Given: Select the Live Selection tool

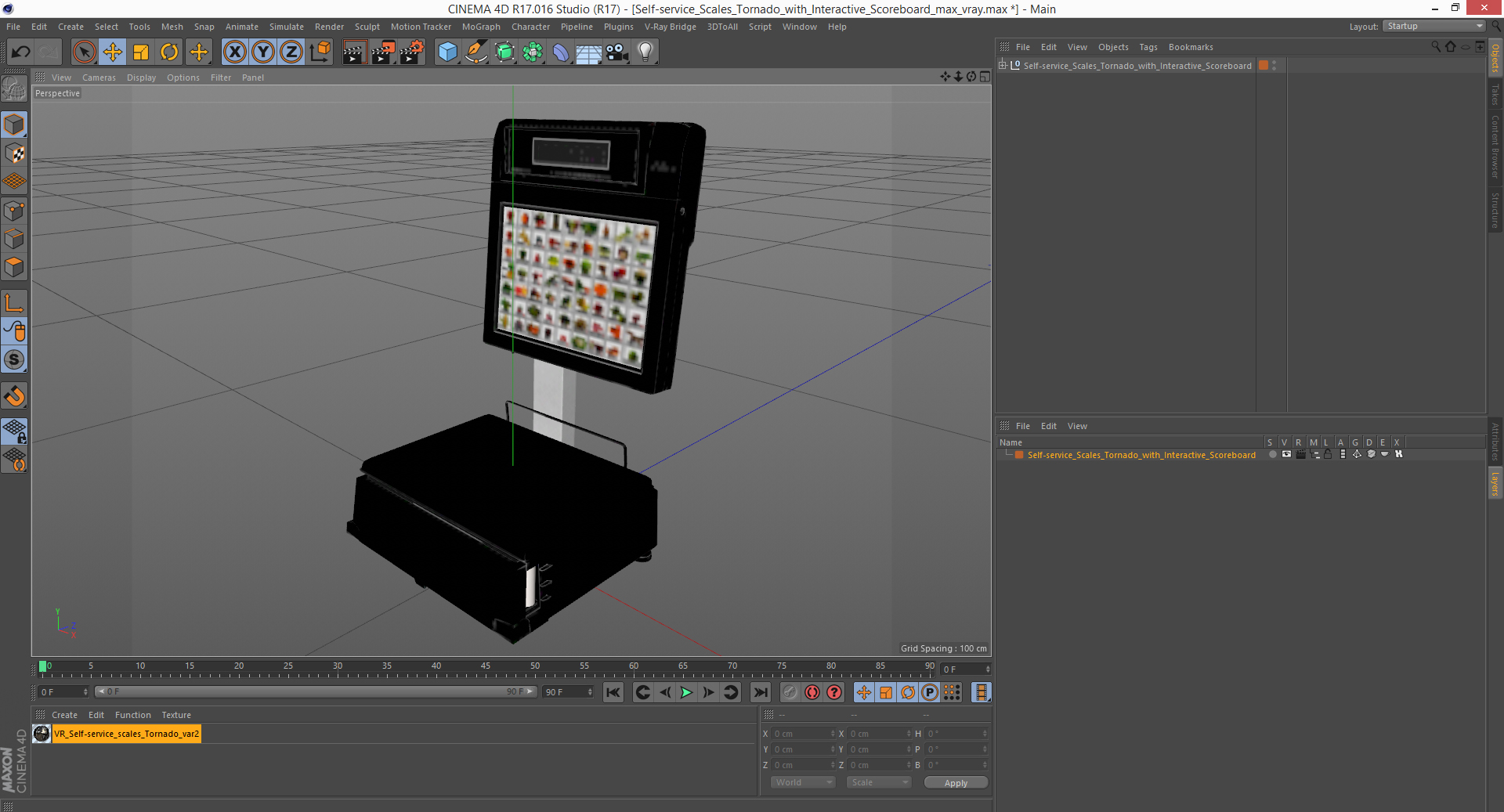Looking at the screenshot, I should tap(84, 52).
